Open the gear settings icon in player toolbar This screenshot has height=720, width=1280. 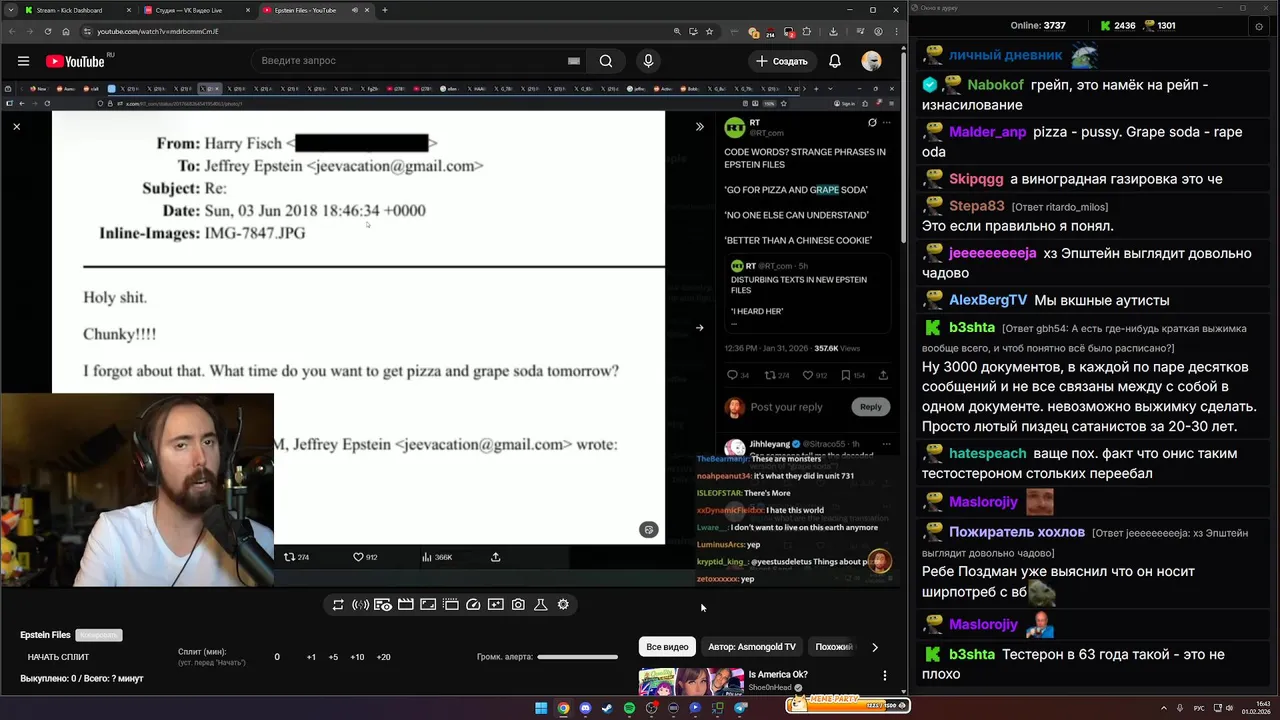point(563,604)
